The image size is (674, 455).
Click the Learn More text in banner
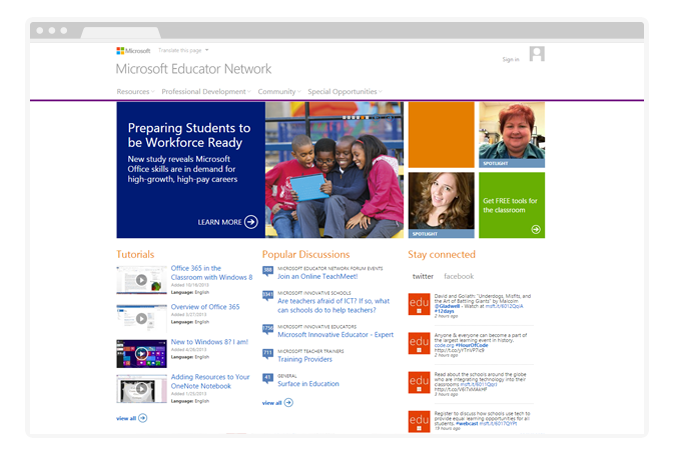coord(220,222)
